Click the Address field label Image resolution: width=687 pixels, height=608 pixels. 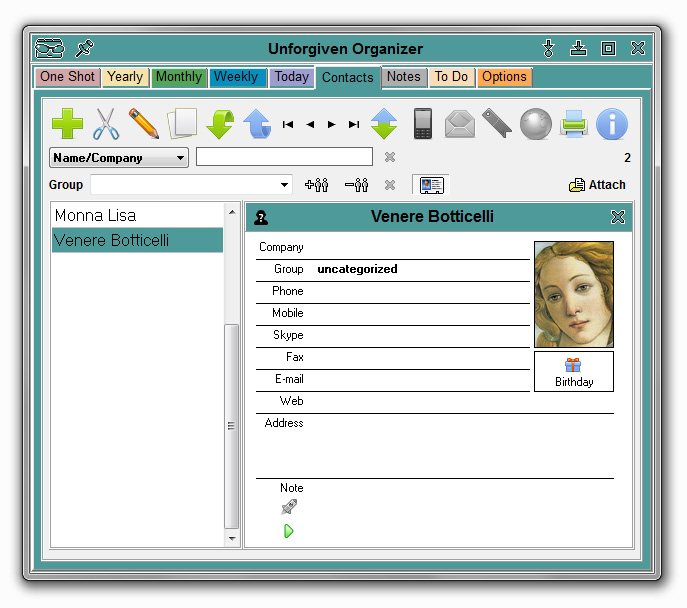click(x=284, y=423)
